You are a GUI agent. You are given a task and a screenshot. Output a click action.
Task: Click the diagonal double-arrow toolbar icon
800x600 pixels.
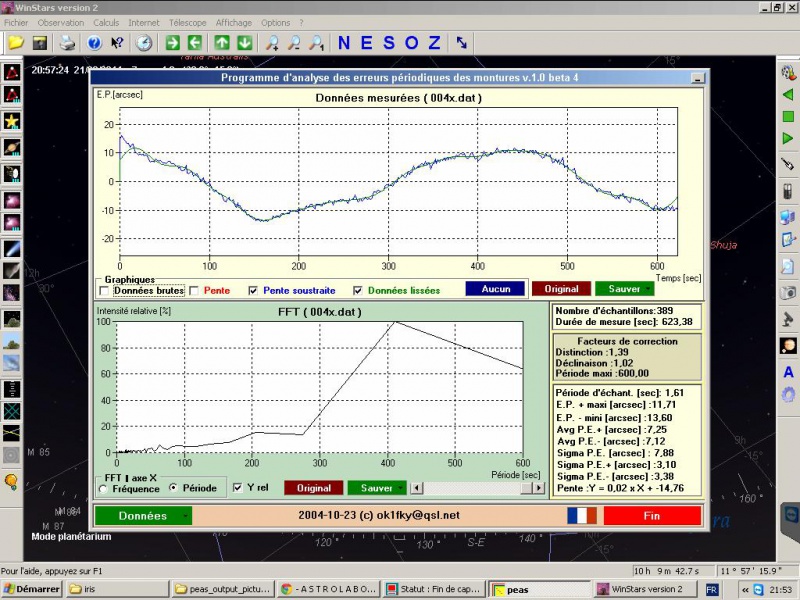(x=462, y=43)
